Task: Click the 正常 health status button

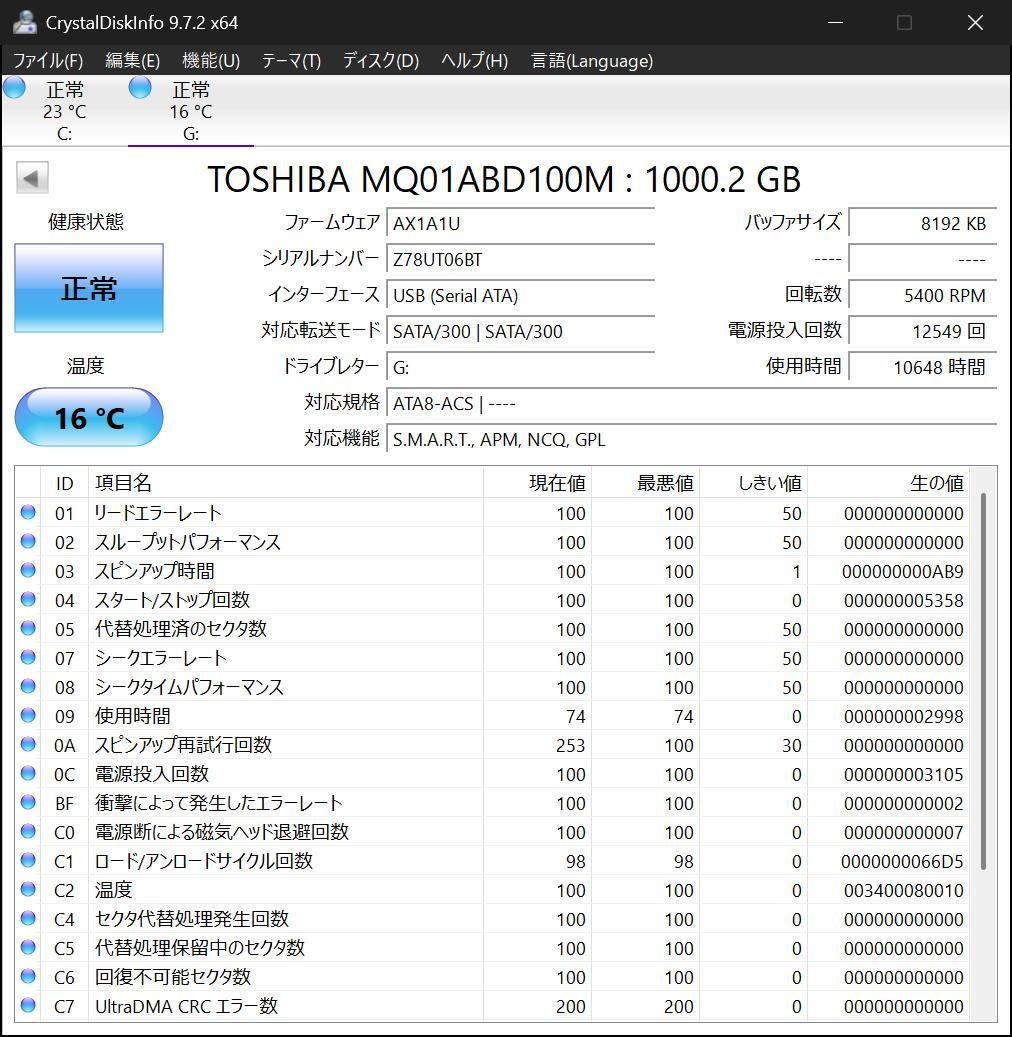Action: tap(89, 289)
